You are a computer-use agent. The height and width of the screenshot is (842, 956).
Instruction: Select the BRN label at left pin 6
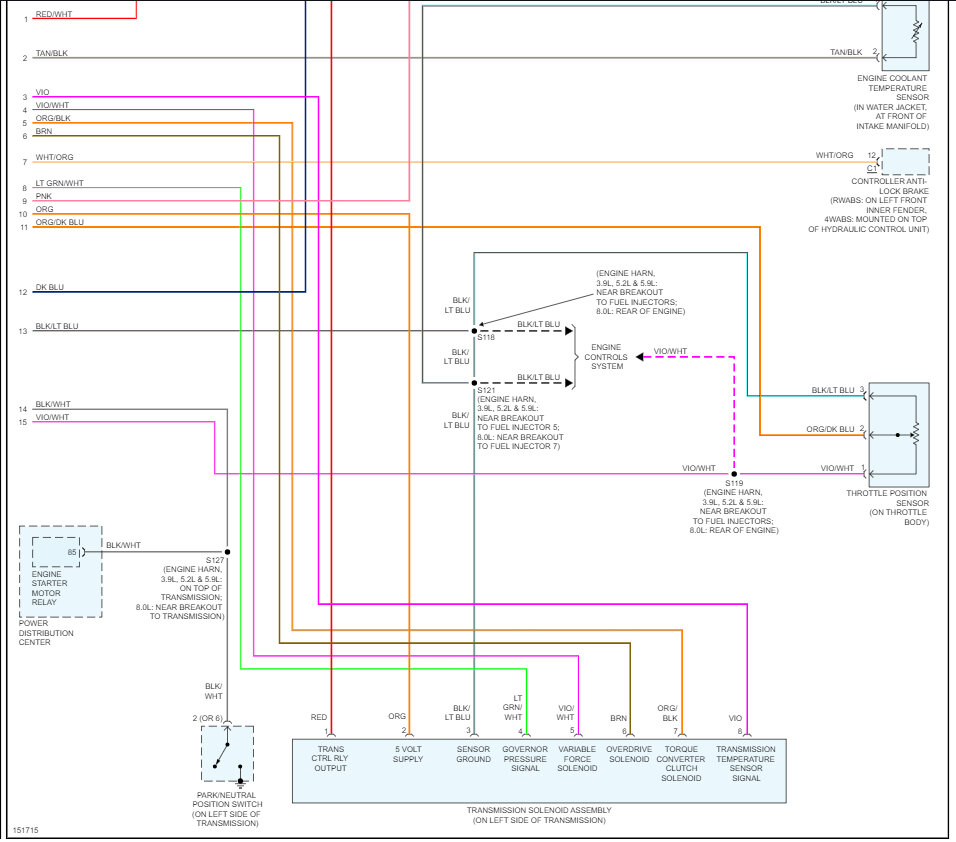click(x=43, y=131)
